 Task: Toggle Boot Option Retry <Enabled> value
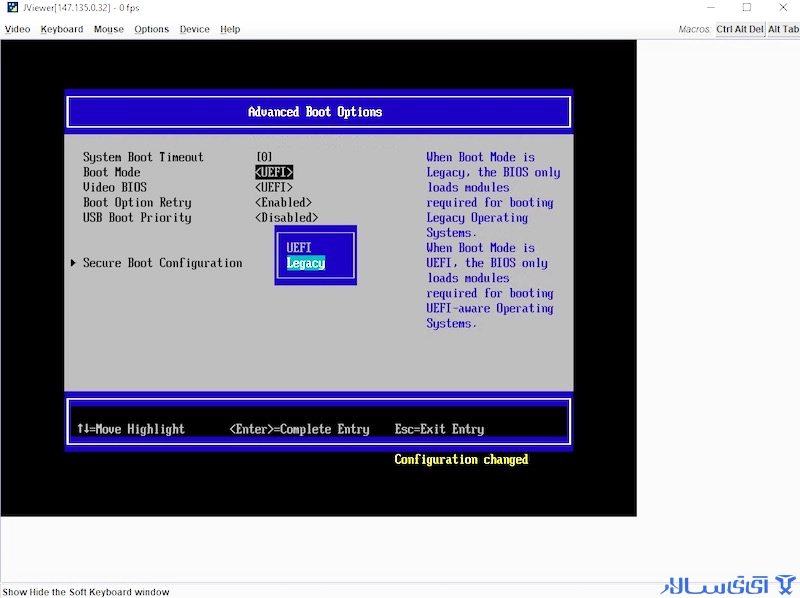283,203
